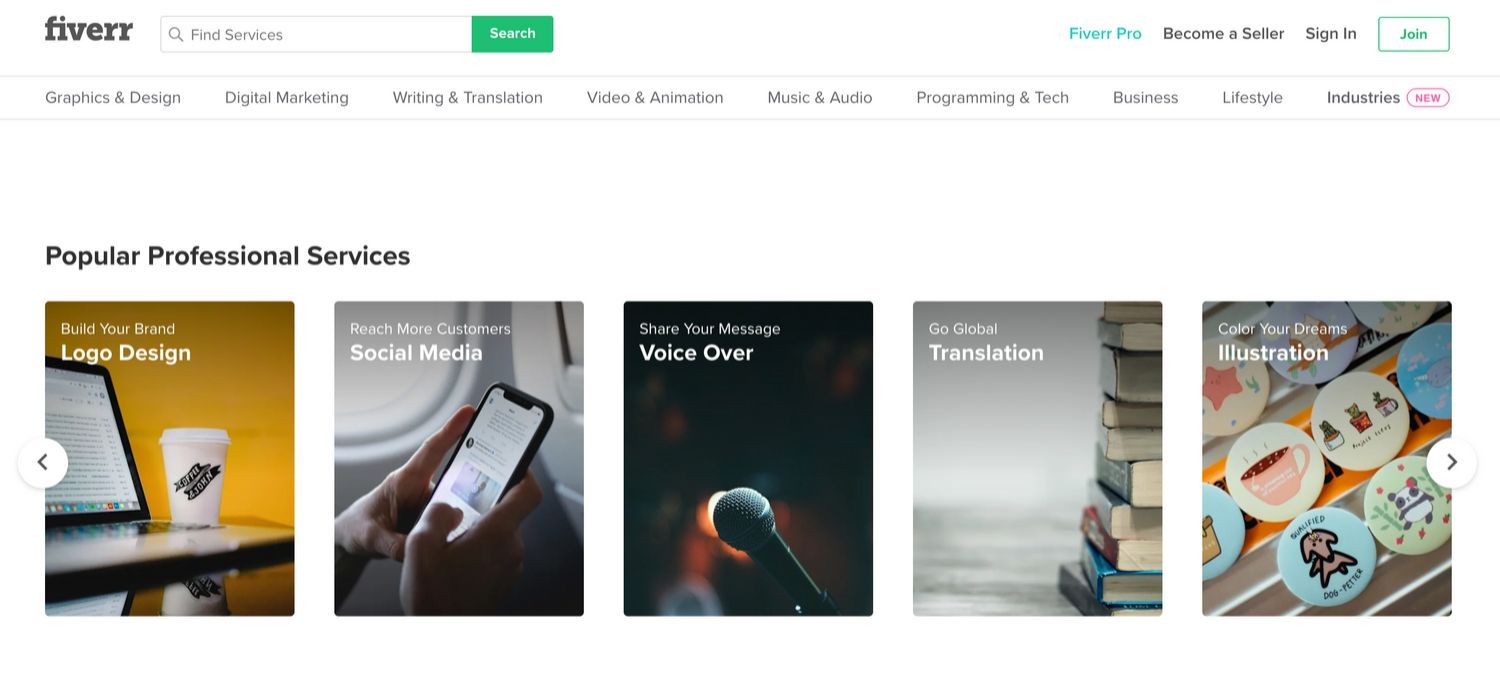Click the Fiverr logo

coord(88,30)
